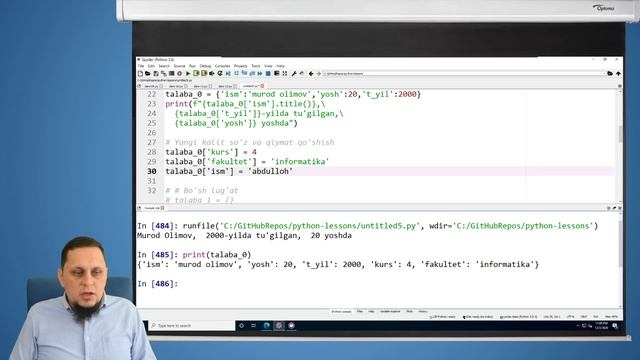The width and height of the screenshot is (640, 360).
Task: Click the comment line 'Yangi kalit so'z'
Action: [250, 142]
